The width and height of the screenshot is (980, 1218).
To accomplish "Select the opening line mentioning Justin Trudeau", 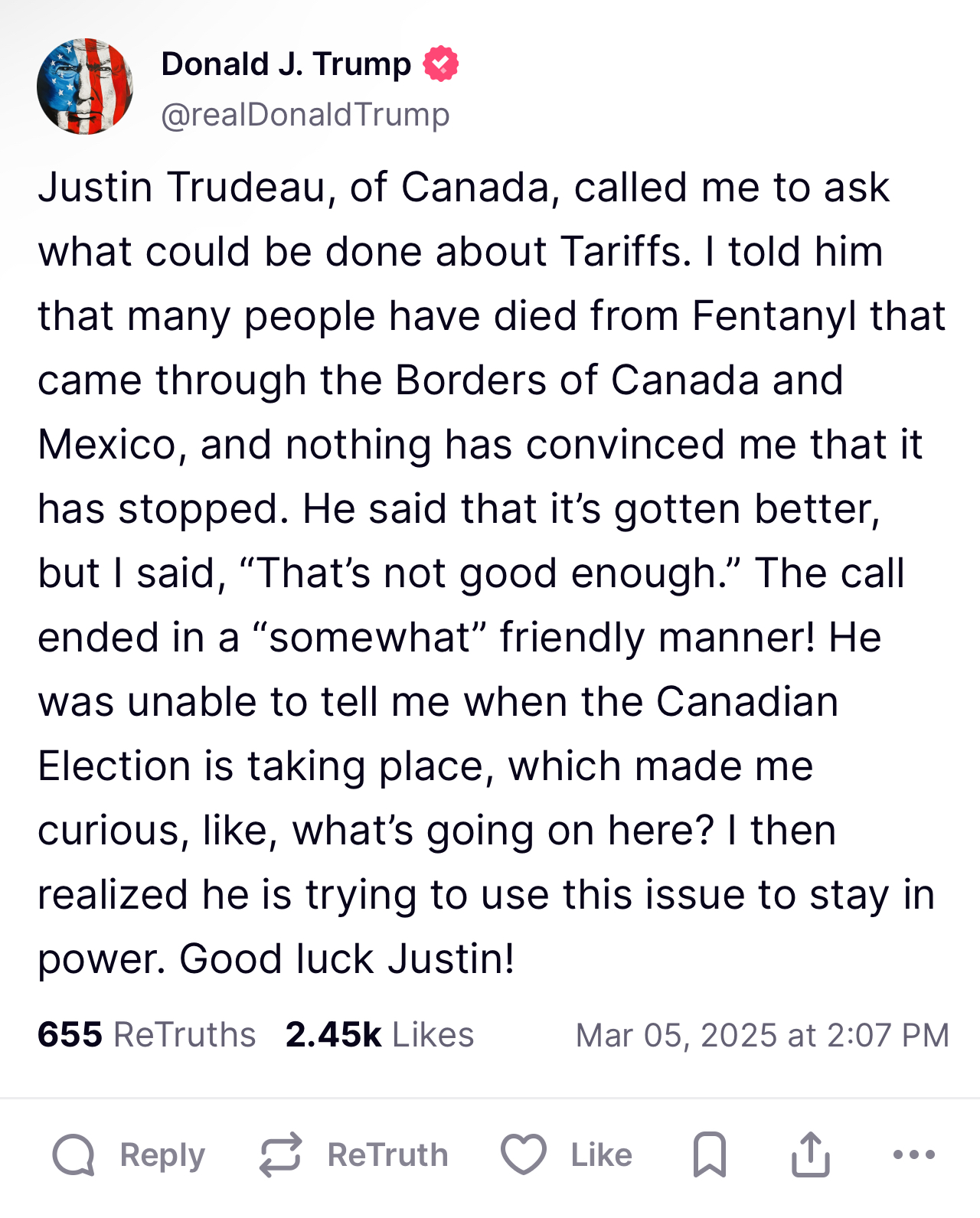I will click(x=464, y=188).
